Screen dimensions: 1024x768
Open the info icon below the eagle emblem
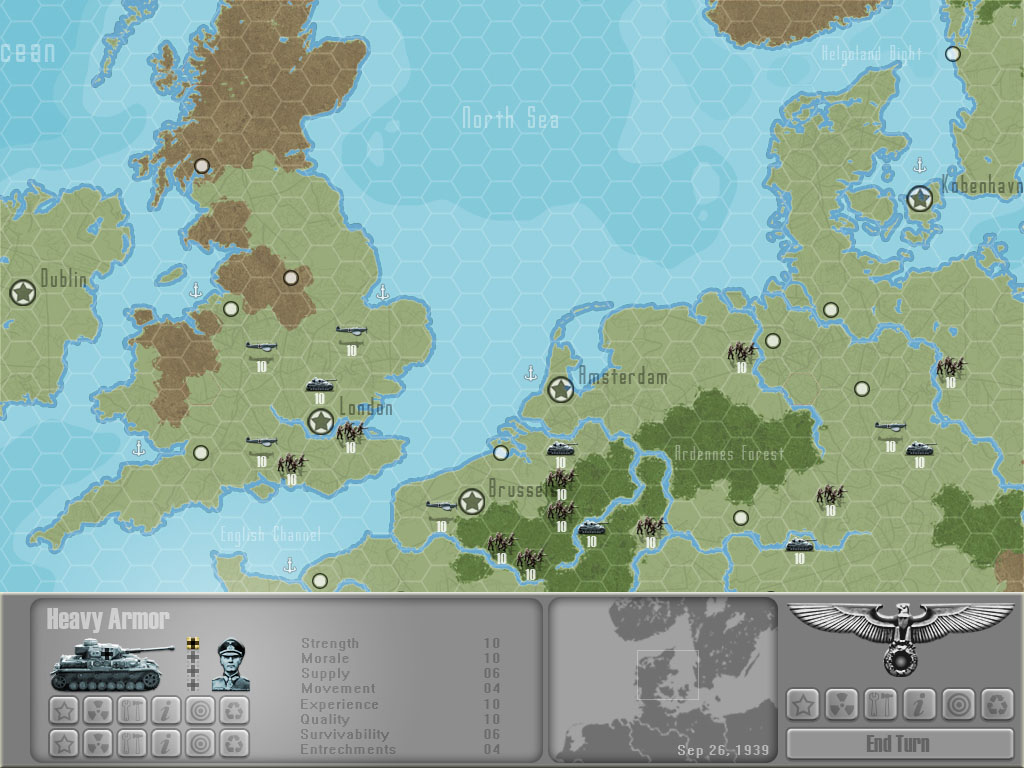coord(919,704)
